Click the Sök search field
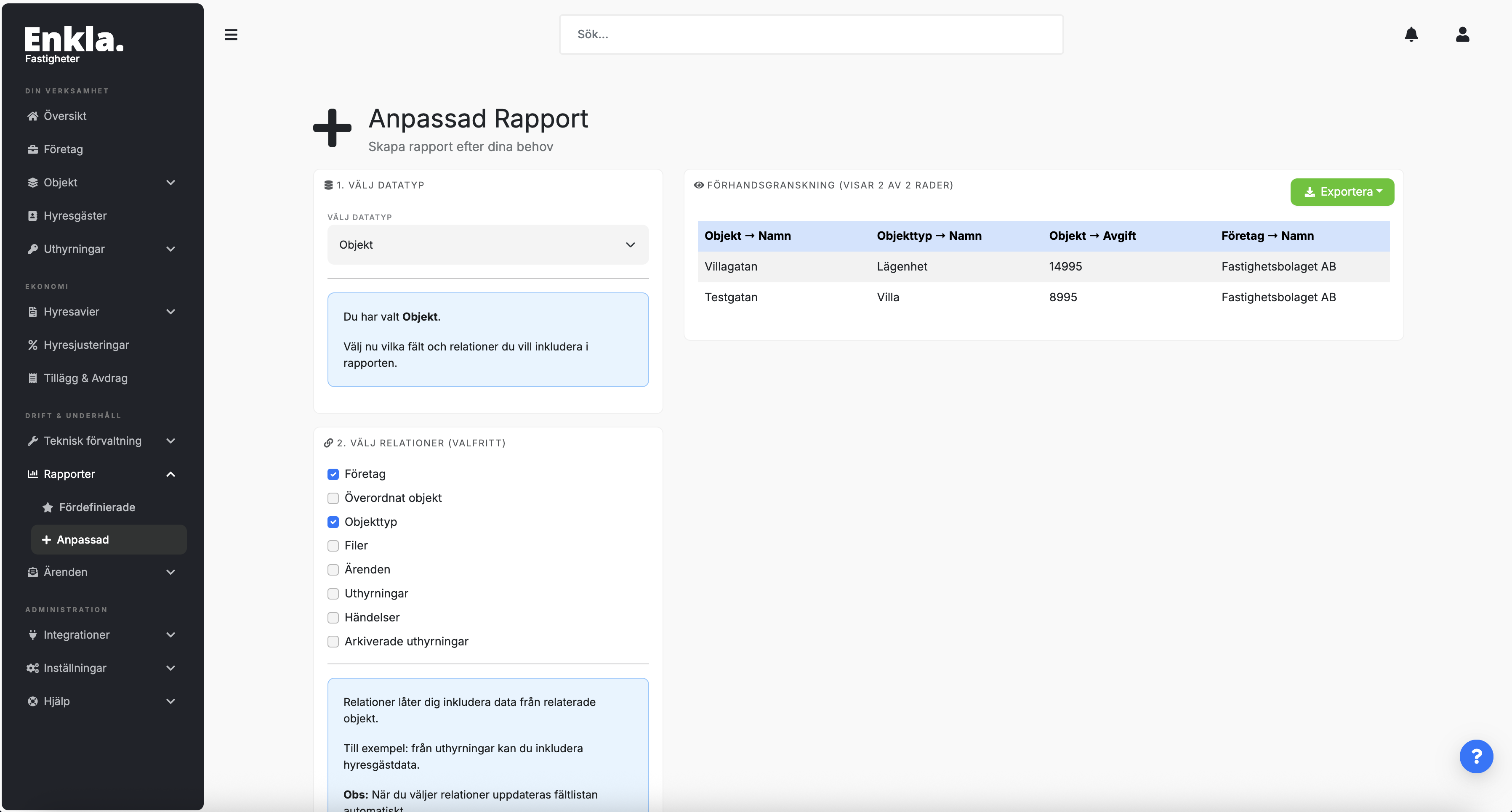This screenshot has width=1512, height=812. [811, 34]
